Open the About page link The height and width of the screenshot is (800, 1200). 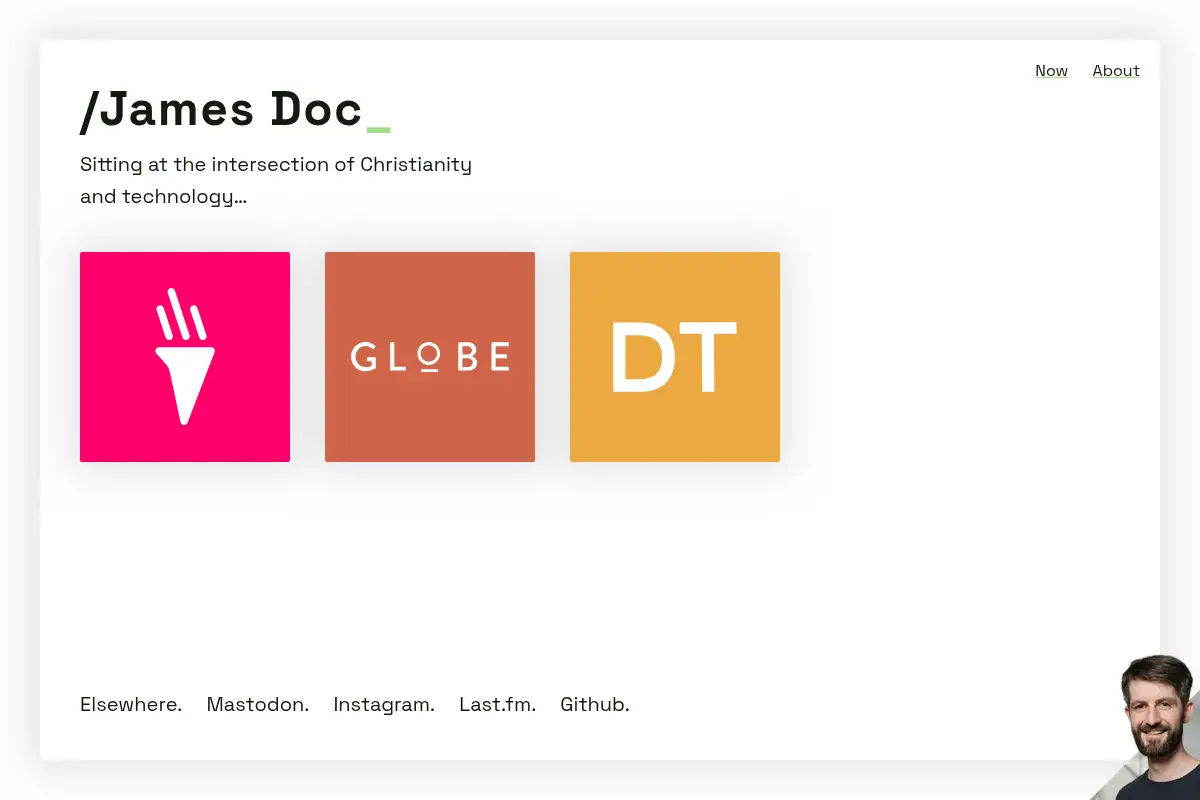pyautogui.click(x=1116, y=71)
